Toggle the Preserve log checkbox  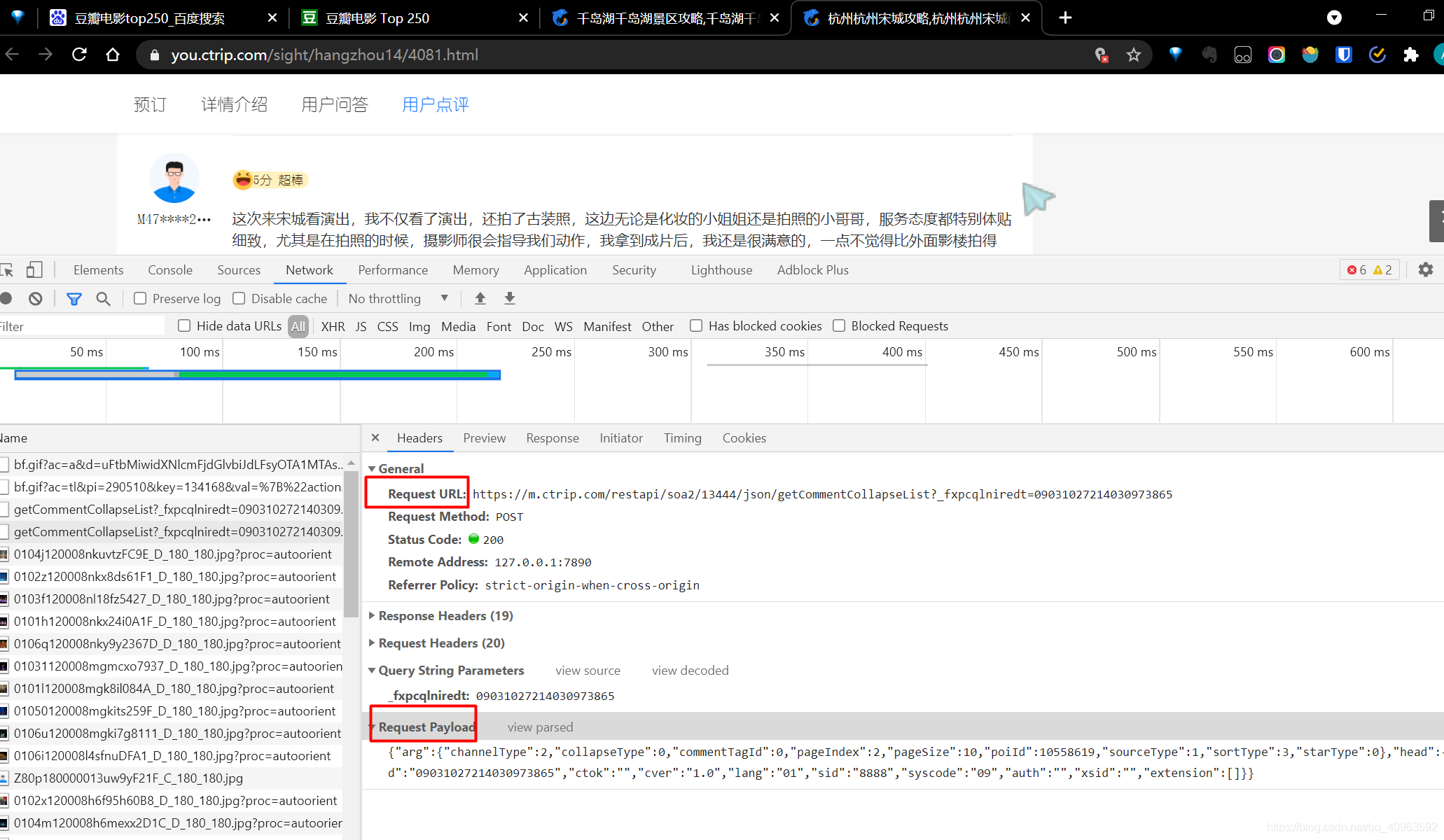(139, 298)
